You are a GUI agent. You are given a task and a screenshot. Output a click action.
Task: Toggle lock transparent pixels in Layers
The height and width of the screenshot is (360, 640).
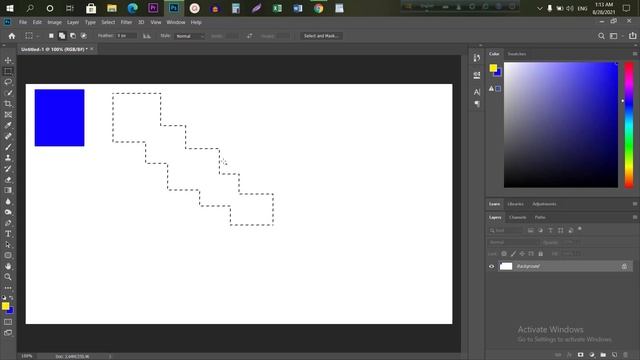click(504, 254)
